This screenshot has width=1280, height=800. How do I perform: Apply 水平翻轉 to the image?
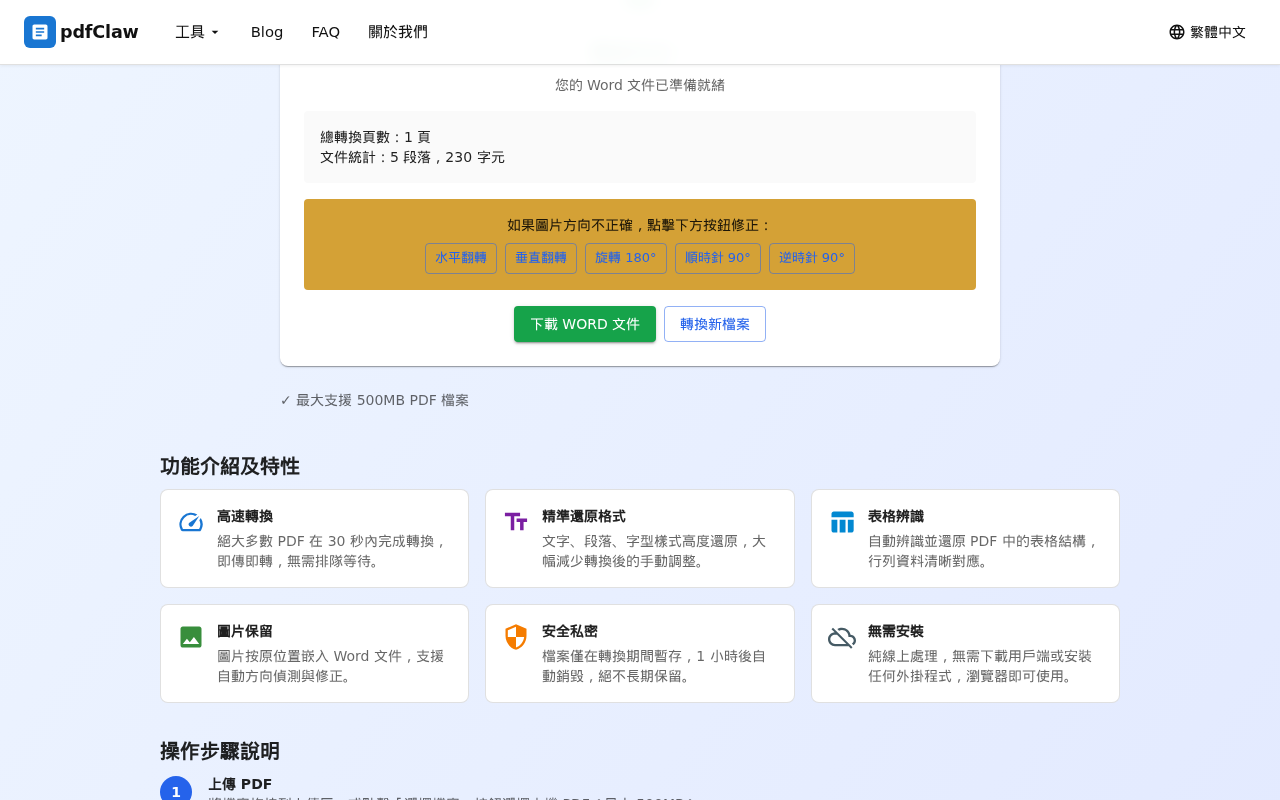pos(460,258)
